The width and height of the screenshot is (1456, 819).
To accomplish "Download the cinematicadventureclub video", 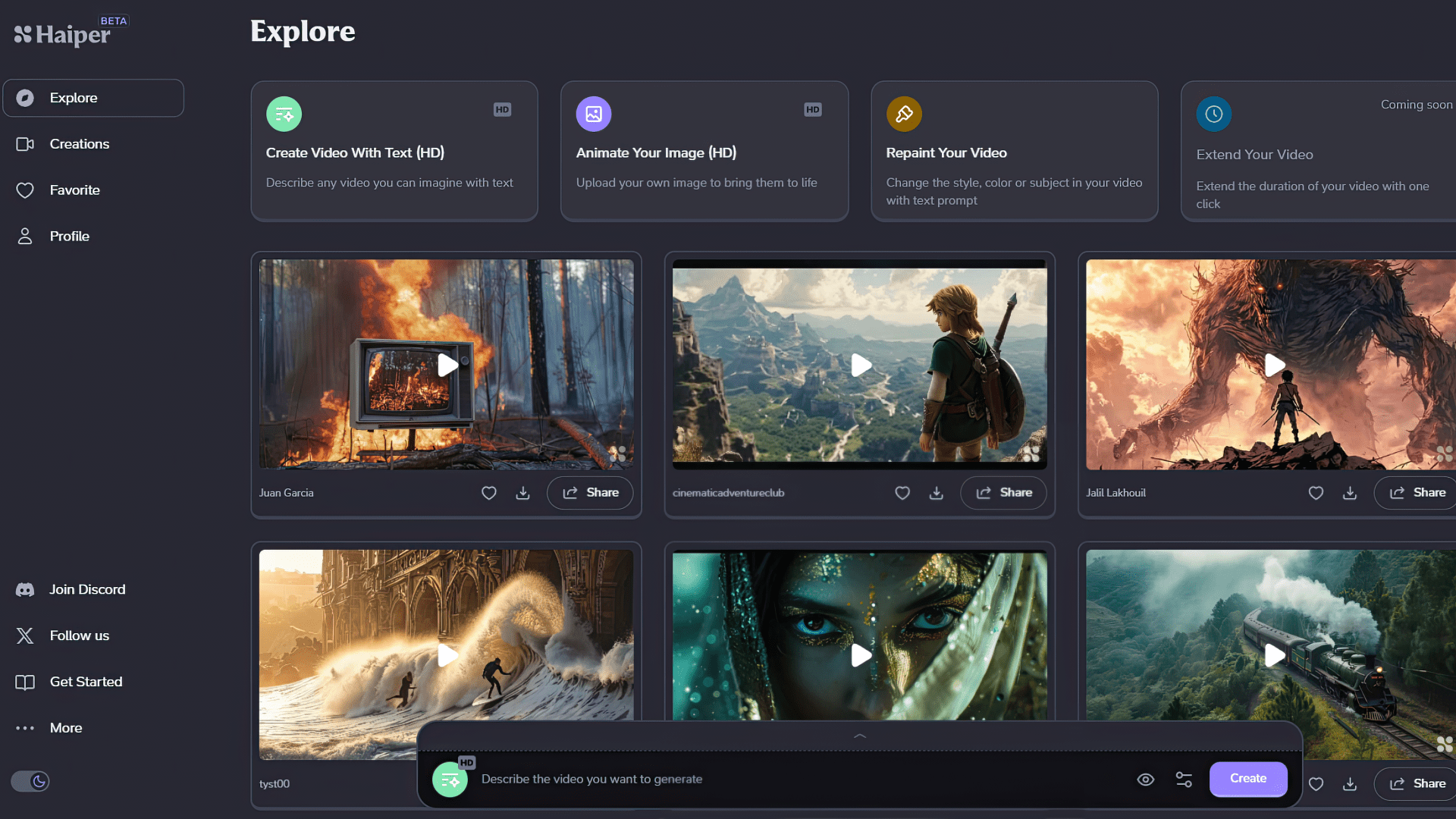I will point(937,493).
